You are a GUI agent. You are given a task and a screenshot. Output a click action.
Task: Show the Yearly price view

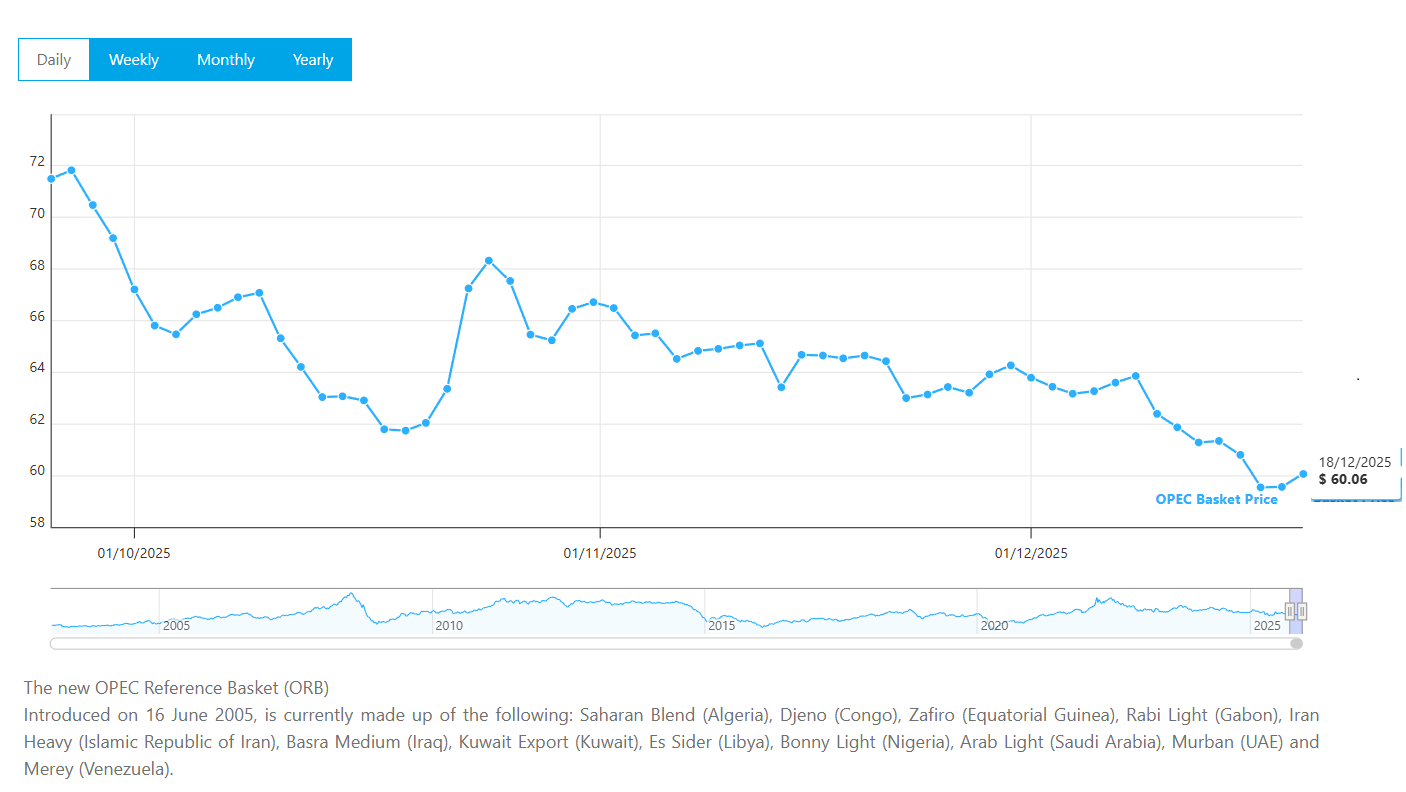pyautogui.click(x=312, y=60)
